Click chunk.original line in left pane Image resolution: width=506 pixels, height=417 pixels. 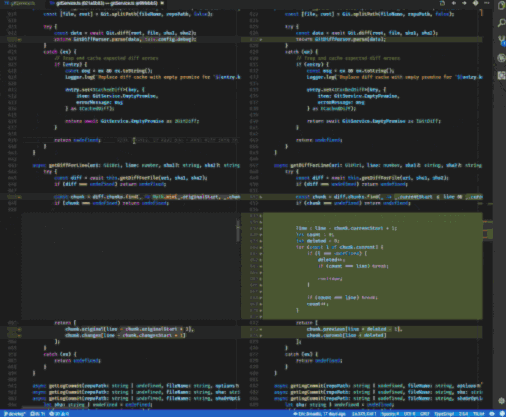click(x=130, y=329)
